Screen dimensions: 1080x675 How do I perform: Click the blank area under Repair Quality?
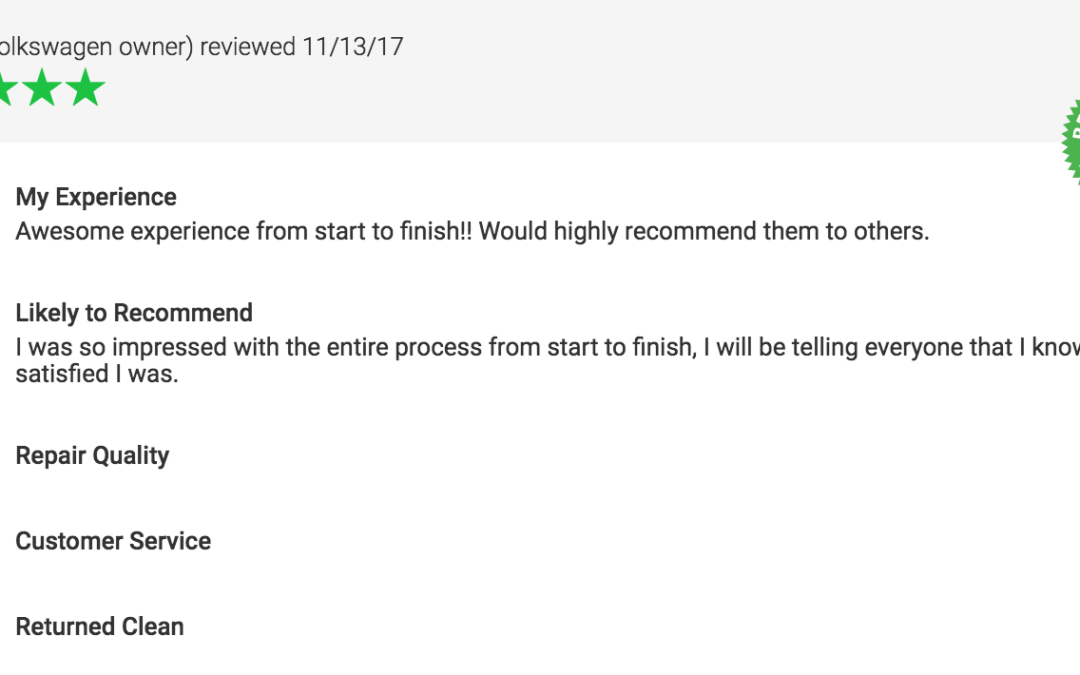pyautogui.click(x=276, y=498)
